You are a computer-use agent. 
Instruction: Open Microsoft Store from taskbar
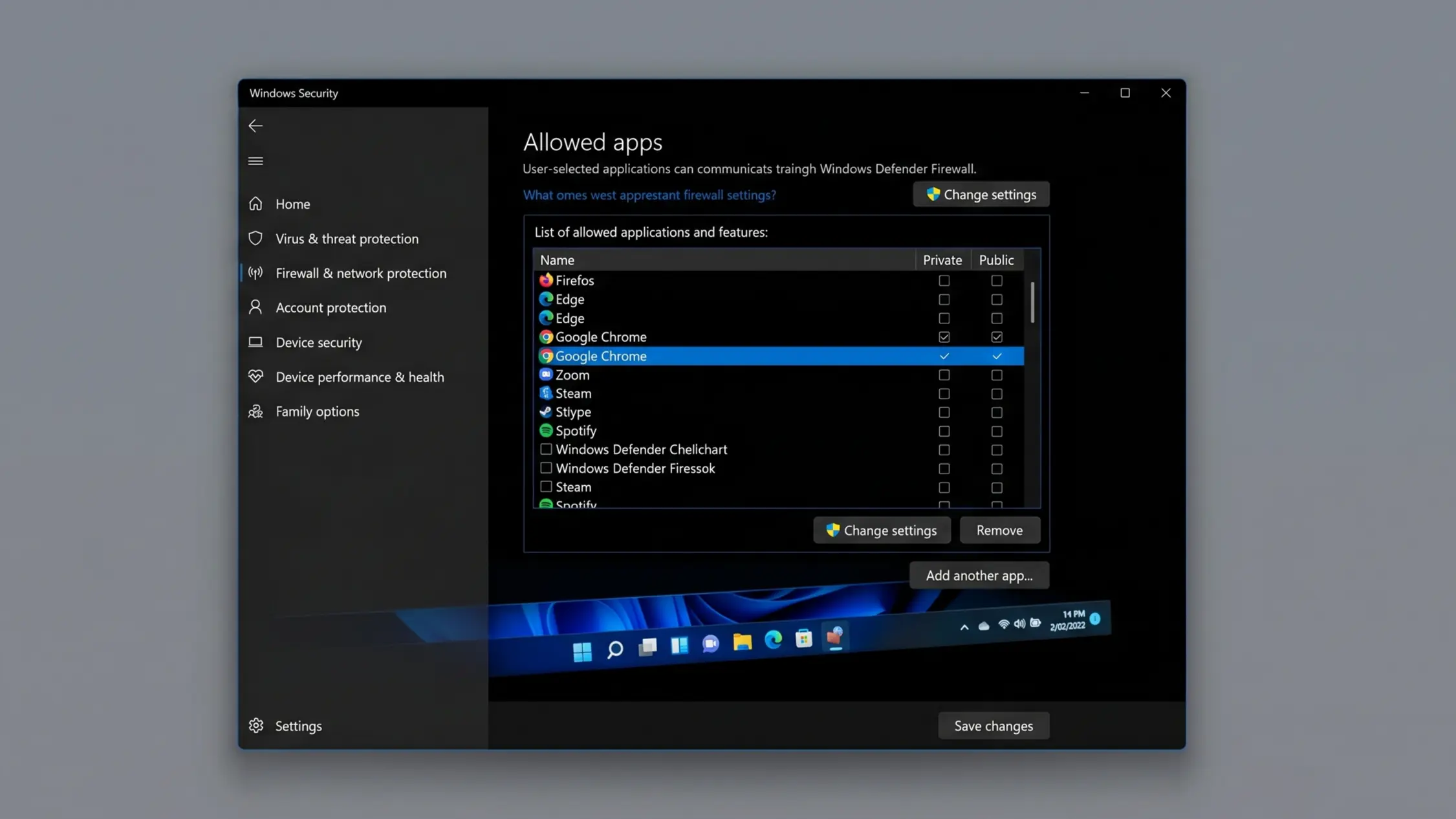[803, 638]
